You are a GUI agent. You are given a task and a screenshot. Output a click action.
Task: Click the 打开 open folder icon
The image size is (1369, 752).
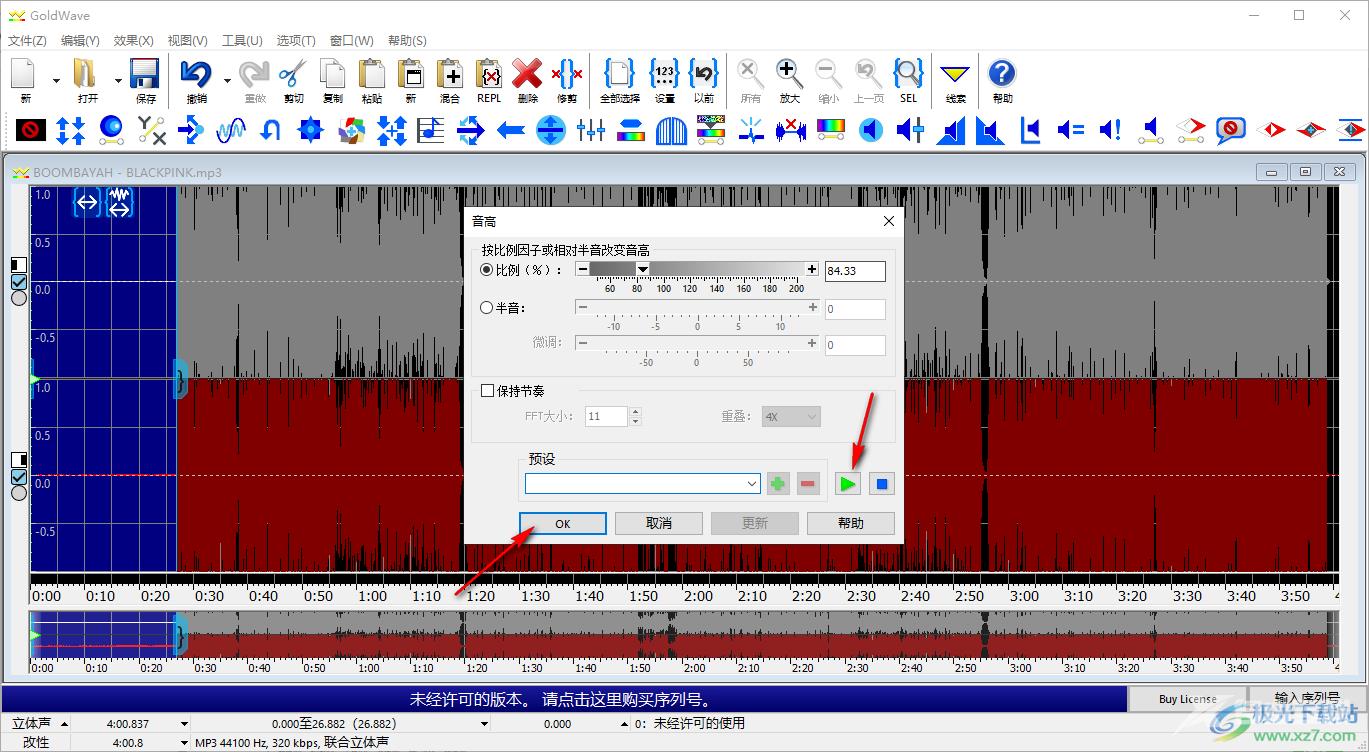87,74
